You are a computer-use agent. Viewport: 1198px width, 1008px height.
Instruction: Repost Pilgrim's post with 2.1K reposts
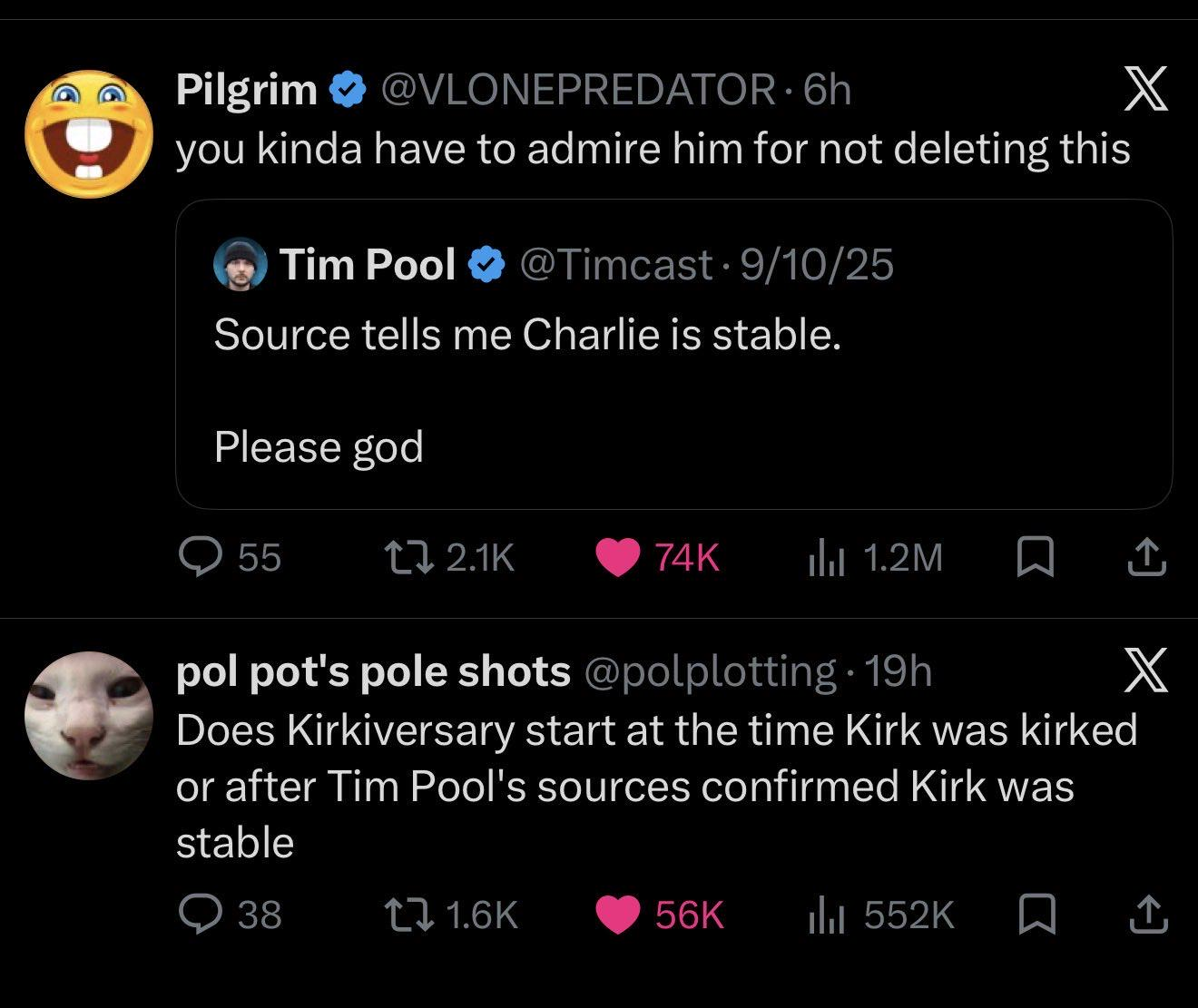449,557
